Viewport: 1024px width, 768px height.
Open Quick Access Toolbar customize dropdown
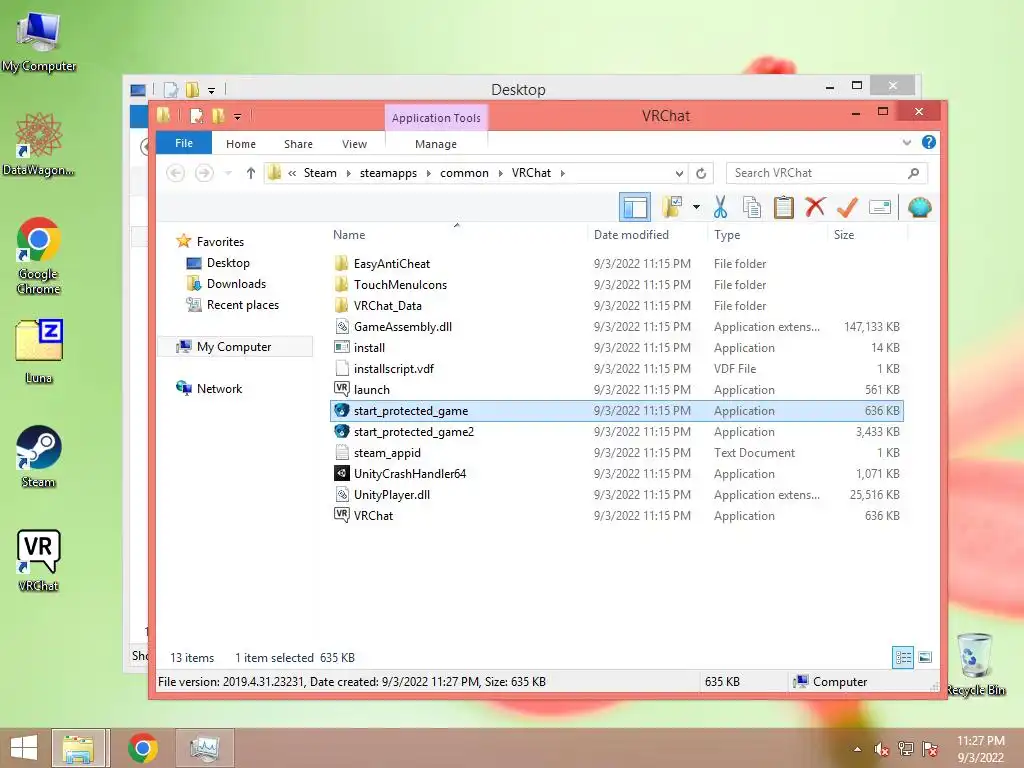click(237, 117)
